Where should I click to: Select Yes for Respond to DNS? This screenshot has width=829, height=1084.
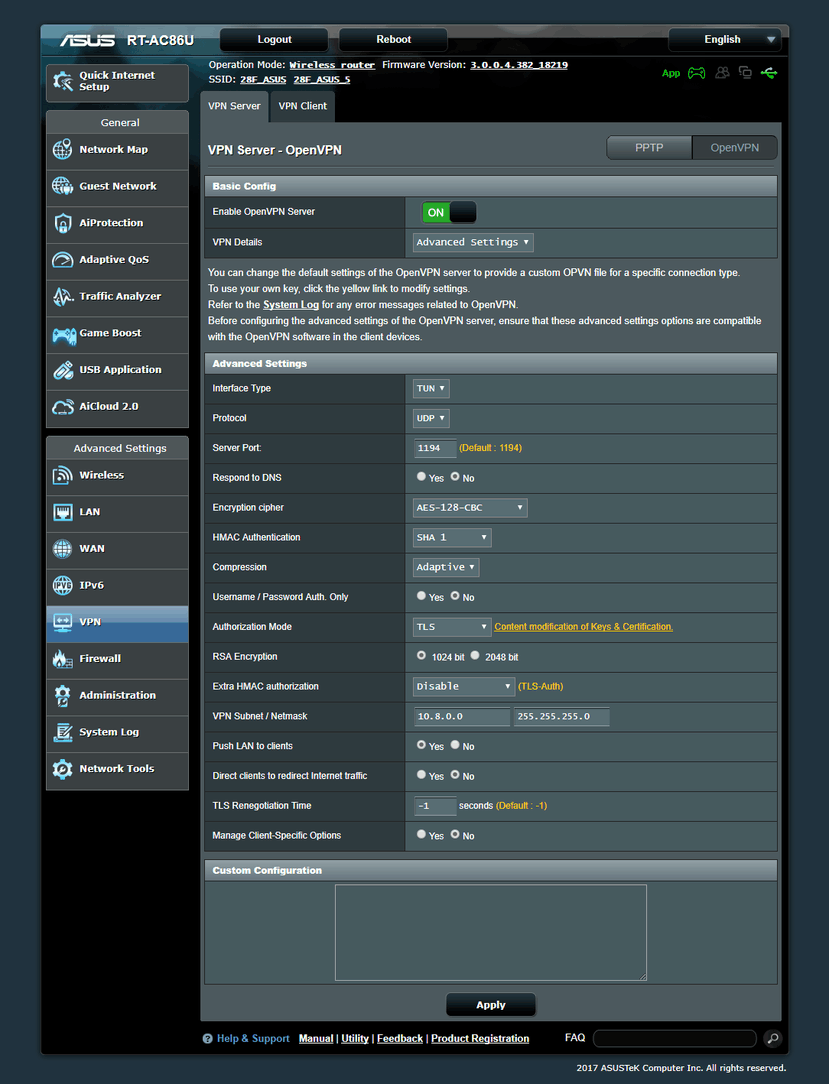[421, 476]
